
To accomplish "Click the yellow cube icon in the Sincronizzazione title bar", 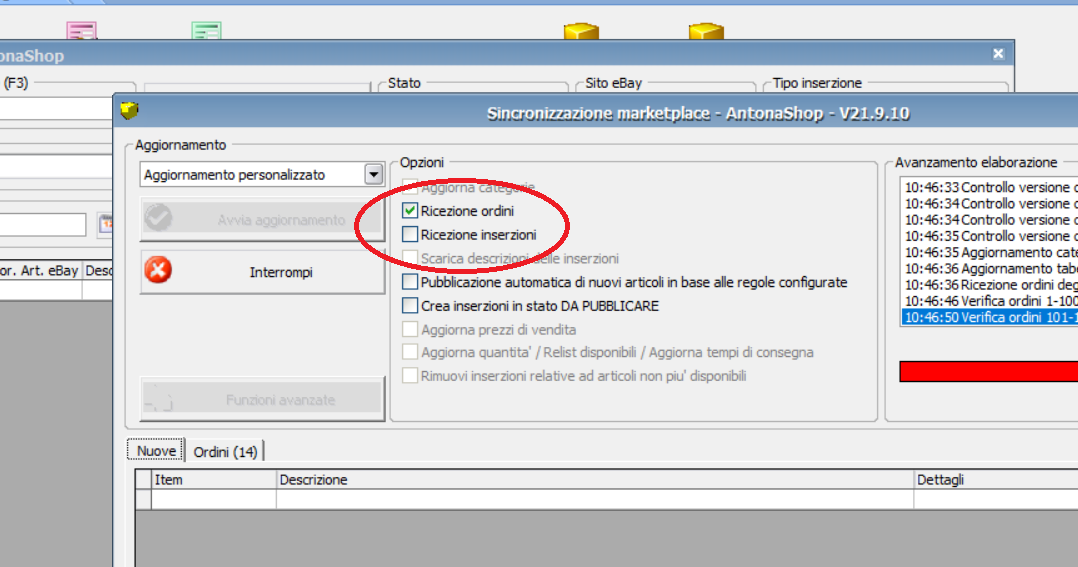I will pyautogui.click(x=129, y=110).
